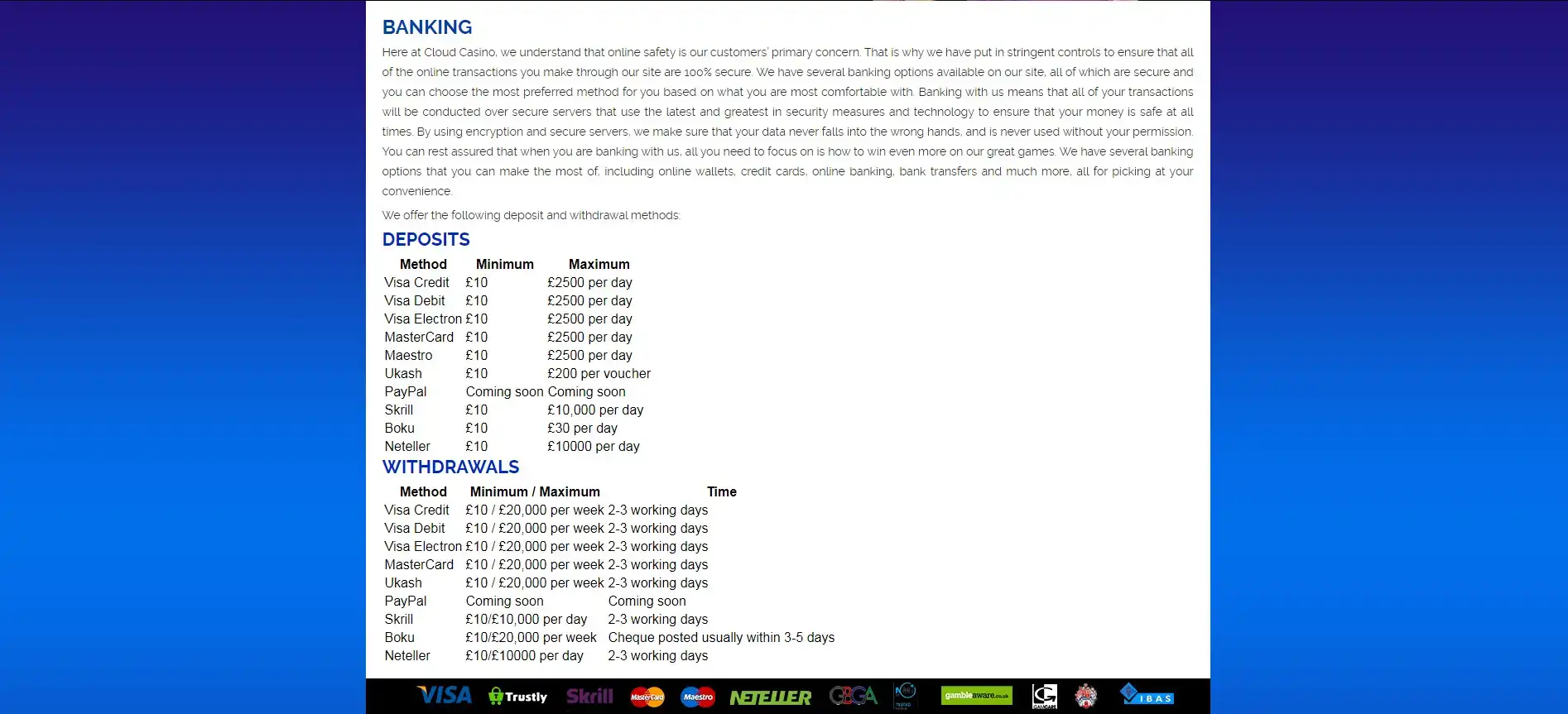Viewport: 1568px width, 714px height.
Task: Click the red crest emblem beside IBAS
Action: tap(1085, 697)
